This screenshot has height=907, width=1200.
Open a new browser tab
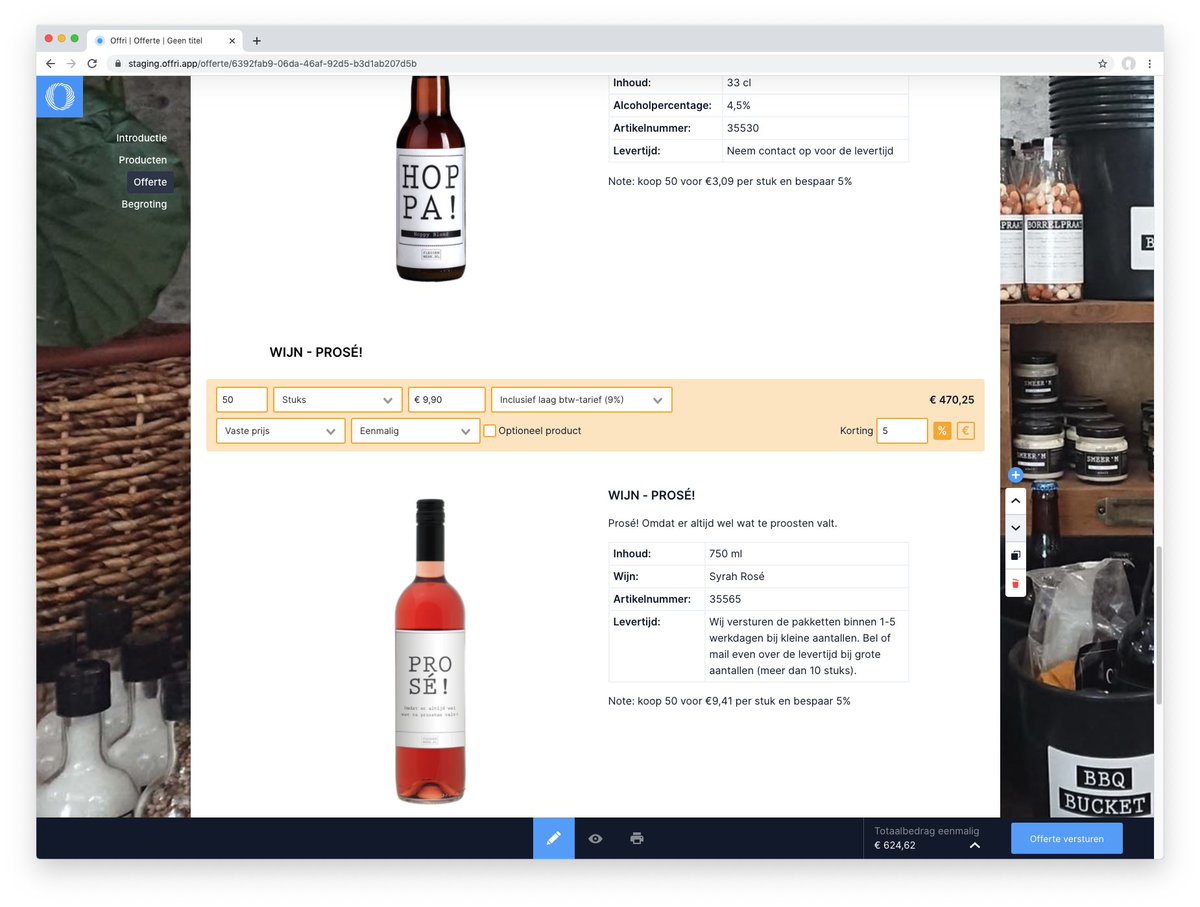pyautogui.click(x=257, y=41)
